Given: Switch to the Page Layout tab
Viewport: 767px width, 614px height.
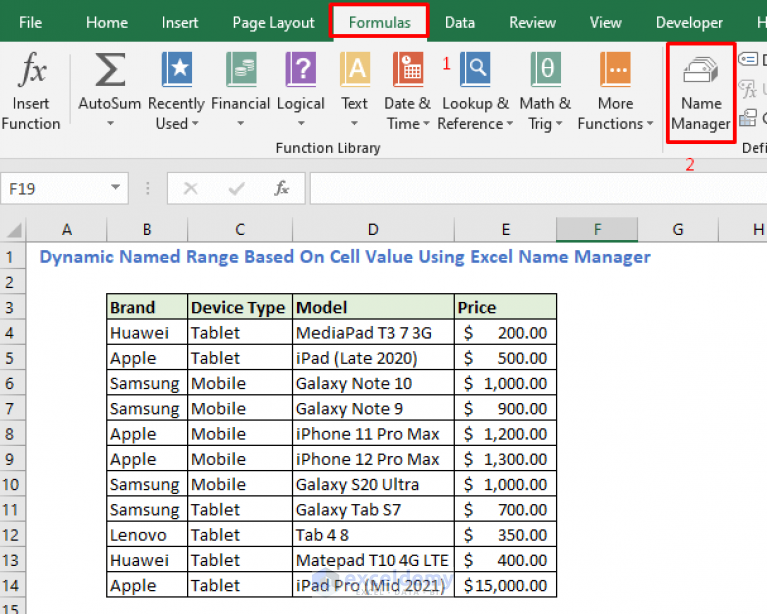Looking at the screenshot, I should 273,23.
